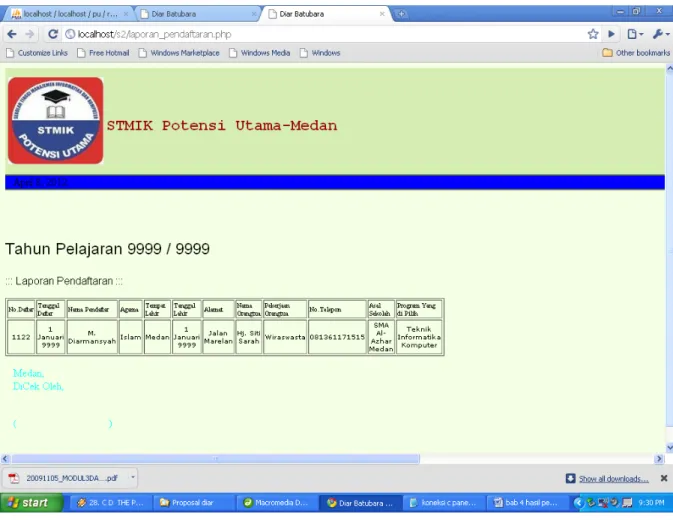Click the Islam cell in table
Screen dimensions: 673x520
(130, 337)
